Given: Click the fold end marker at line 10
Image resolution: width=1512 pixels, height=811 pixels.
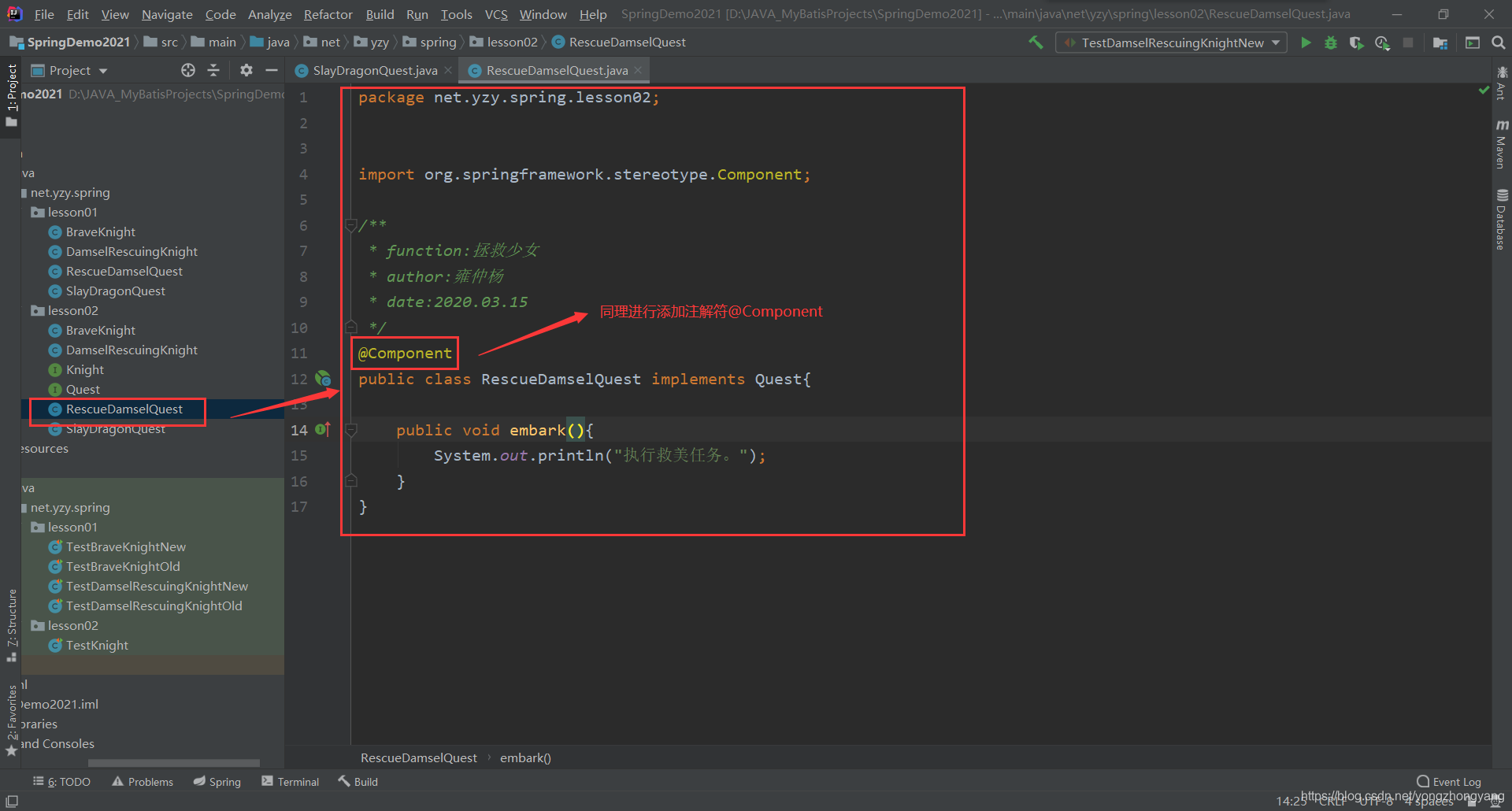Looking at the screenshot, I should 351,327.
